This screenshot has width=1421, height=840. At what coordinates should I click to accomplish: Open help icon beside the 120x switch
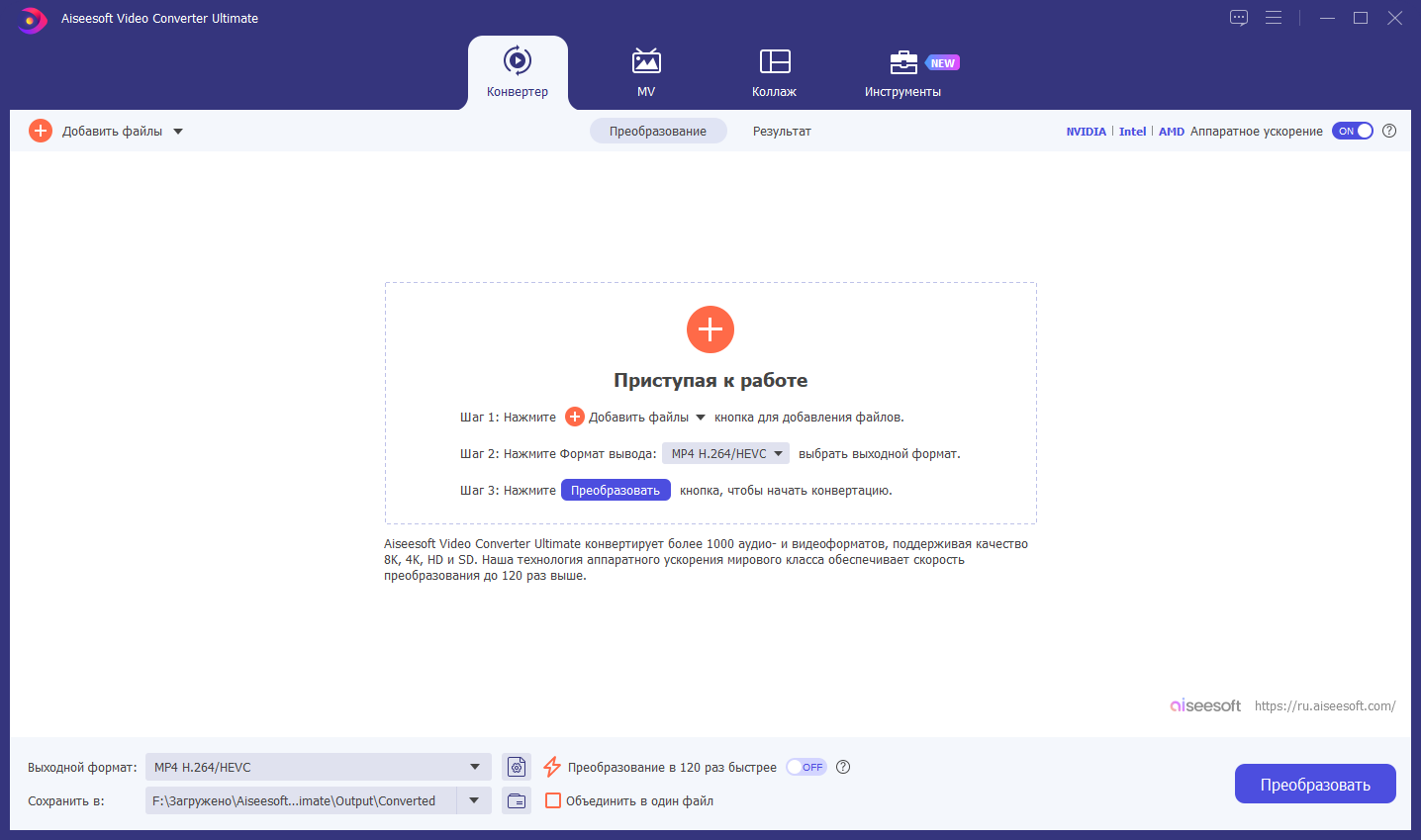coord(843,767)
